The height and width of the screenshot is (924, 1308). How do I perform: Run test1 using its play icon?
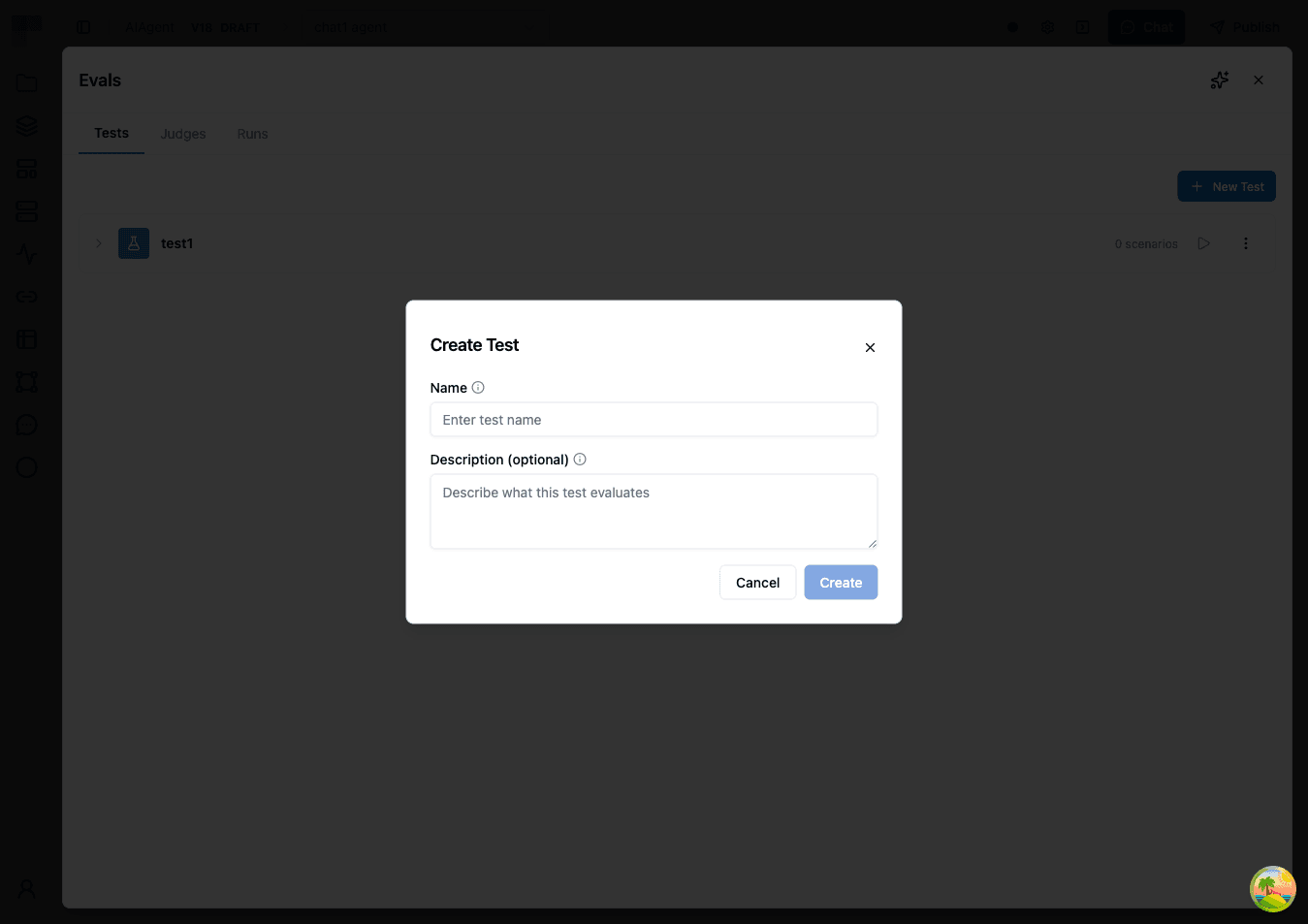[x=1203, y=243]
